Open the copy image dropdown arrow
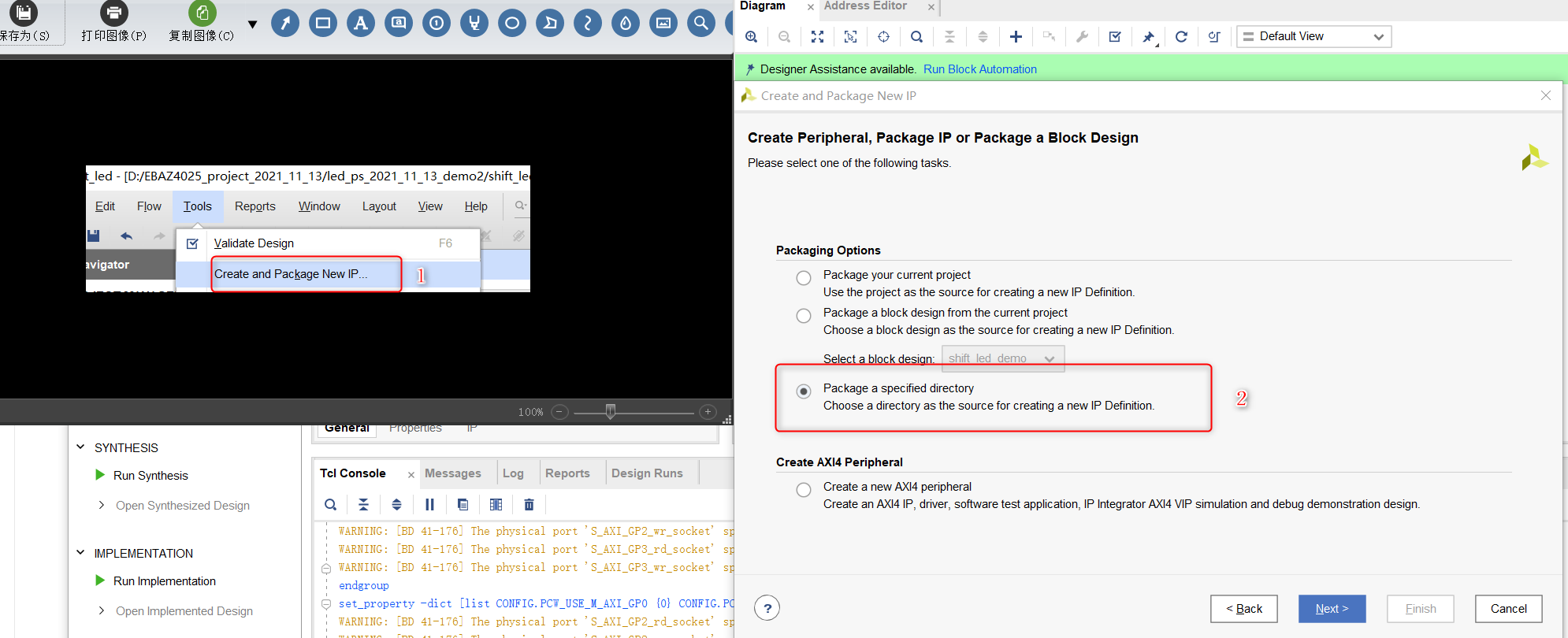 252,24
